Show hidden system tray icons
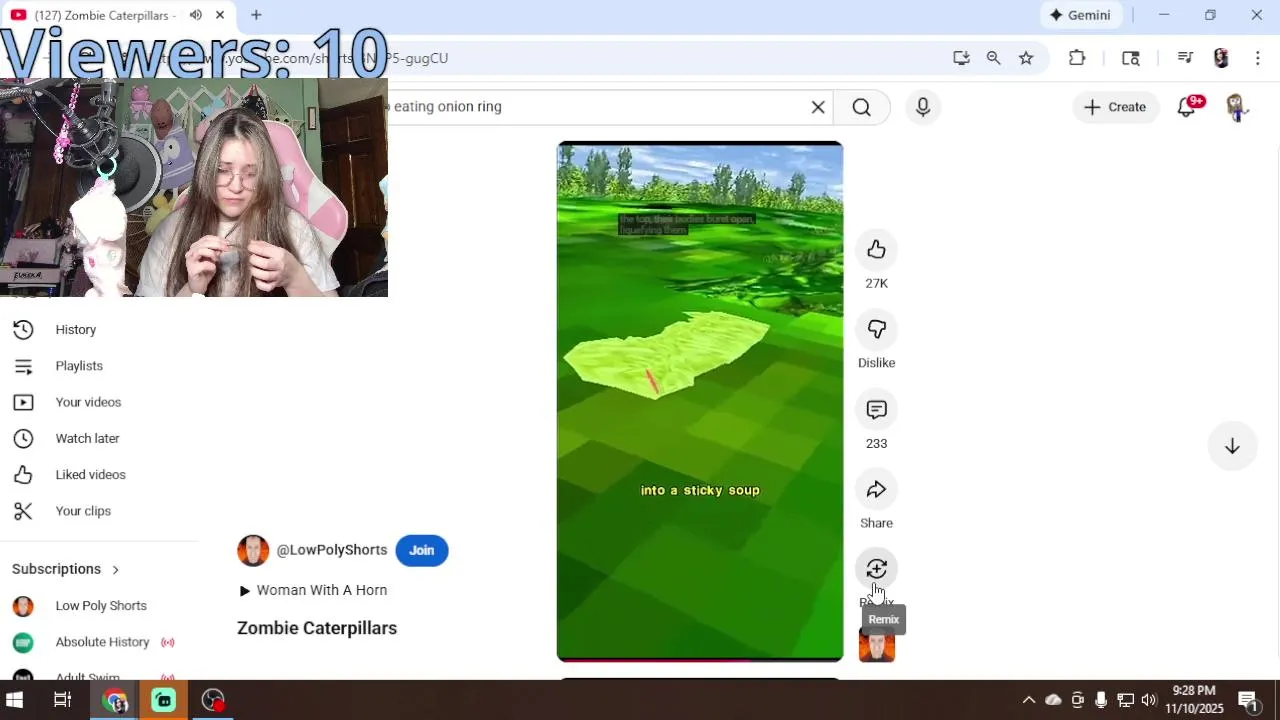The image size is (1280, 720). (1028, 700)
